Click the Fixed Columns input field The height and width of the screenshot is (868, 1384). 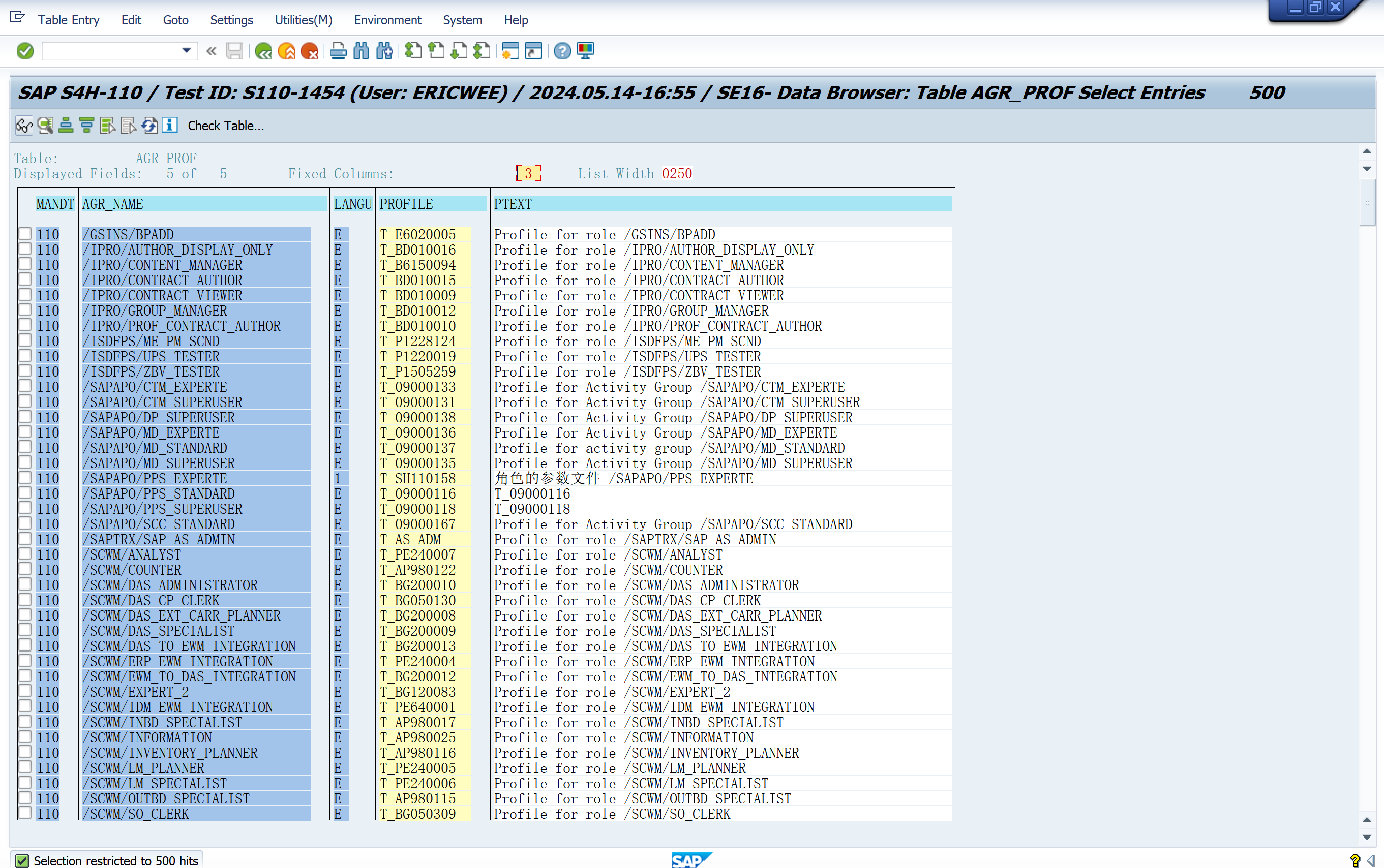pos(528,173)
